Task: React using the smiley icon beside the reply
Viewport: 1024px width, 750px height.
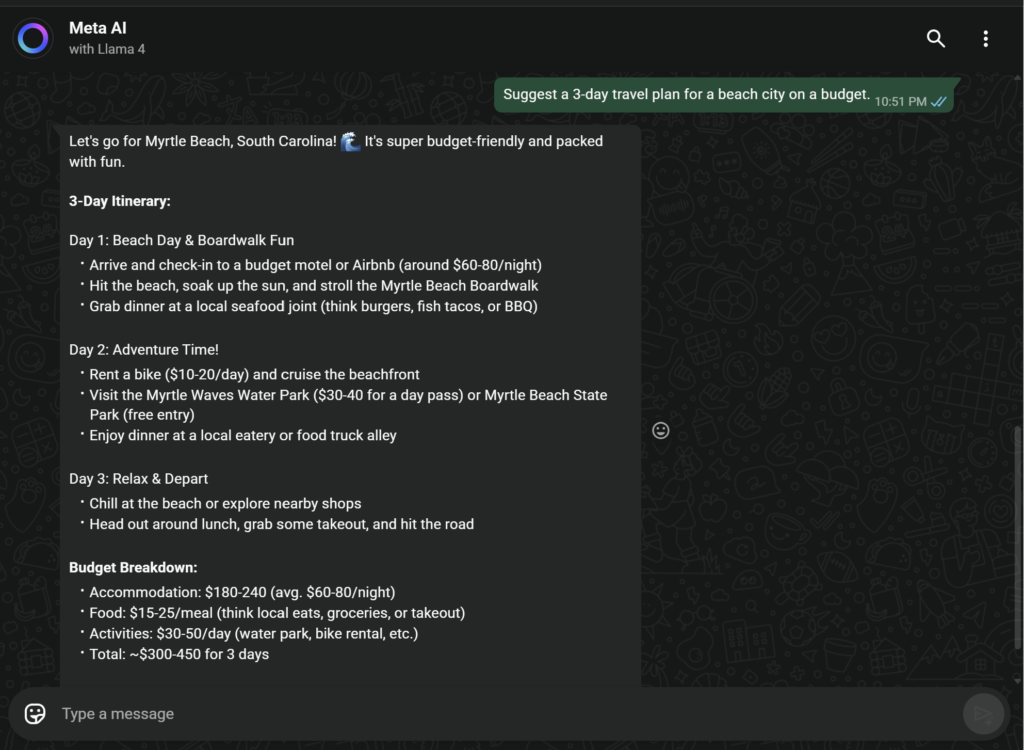Action: 660,430
